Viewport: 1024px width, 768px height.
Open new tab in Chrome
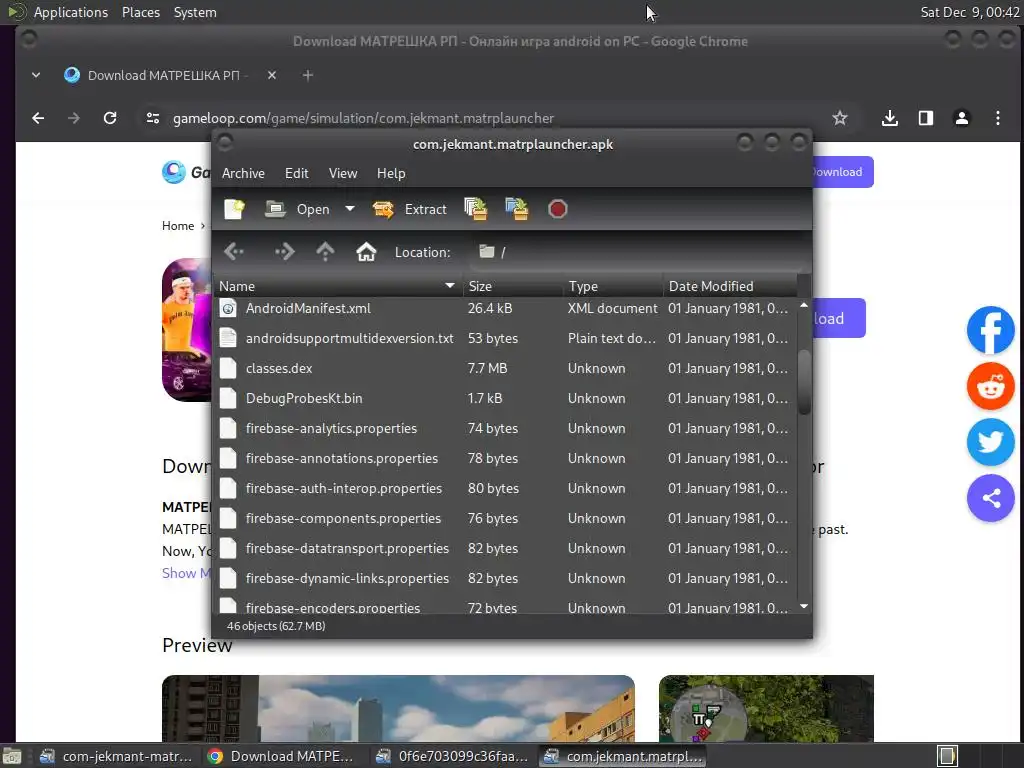click(308, 76)
